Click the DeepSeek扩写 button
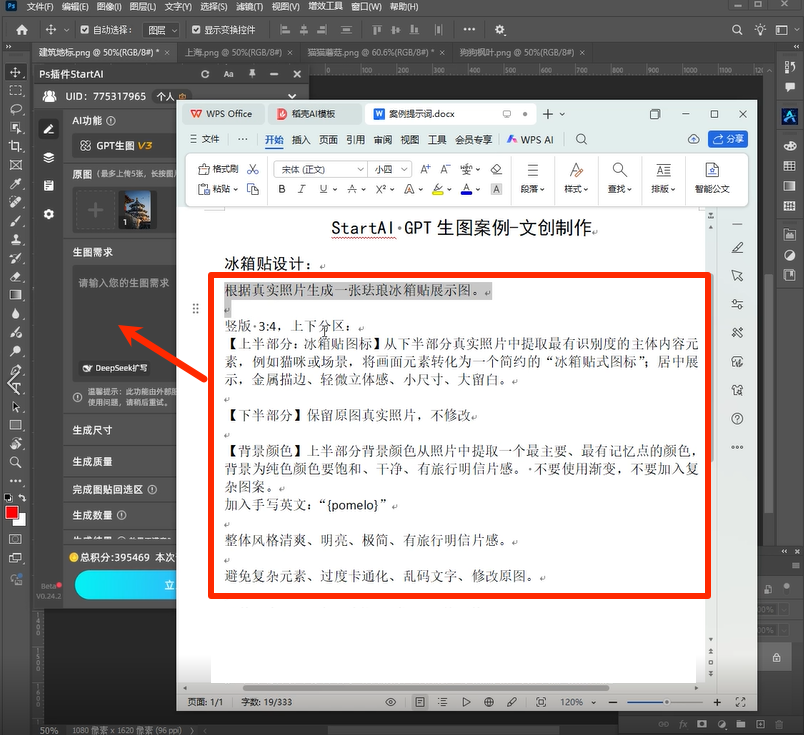Viewport: 804px width, 735px height. [x=115, y=368]
